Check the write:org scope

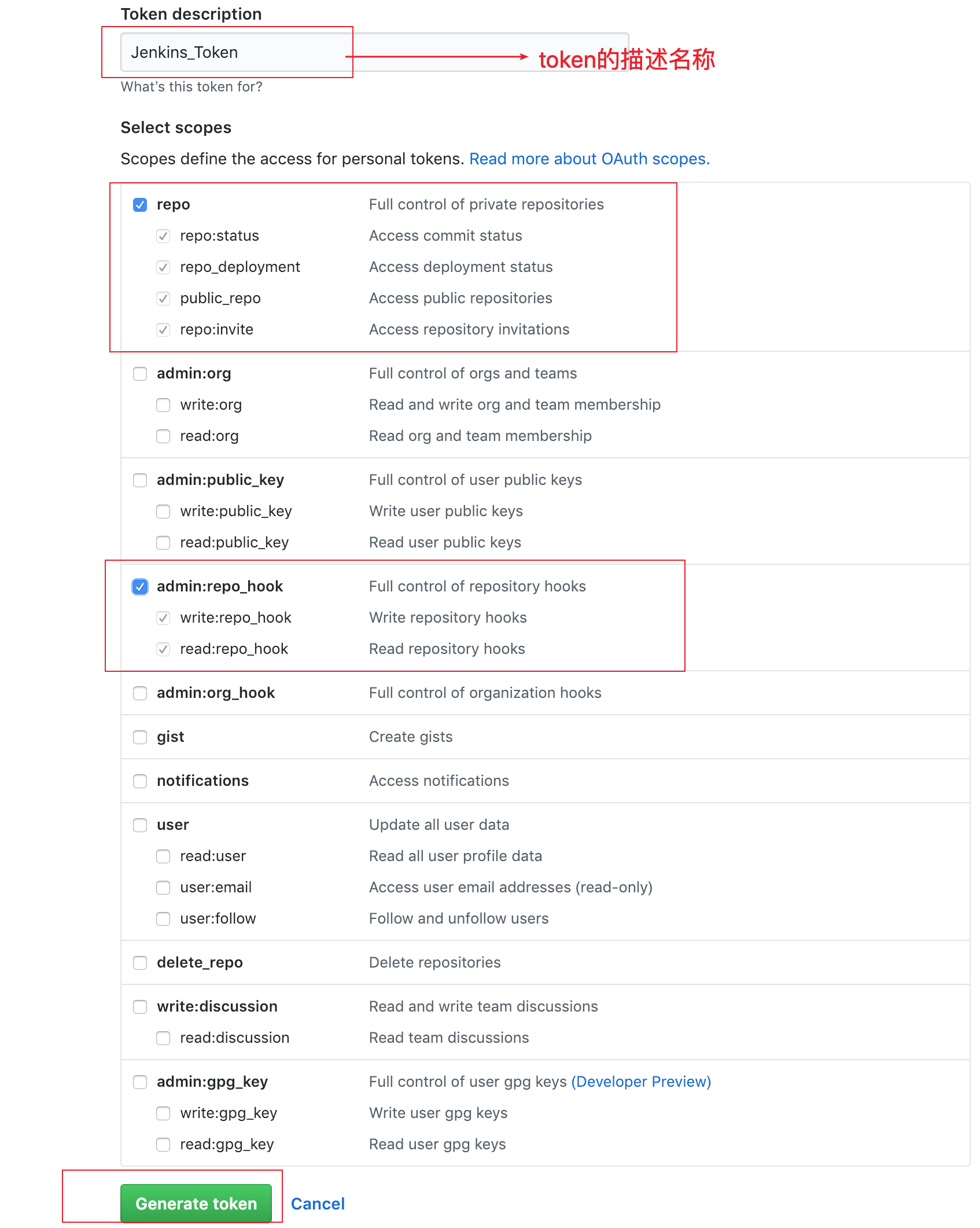(163, 405)
